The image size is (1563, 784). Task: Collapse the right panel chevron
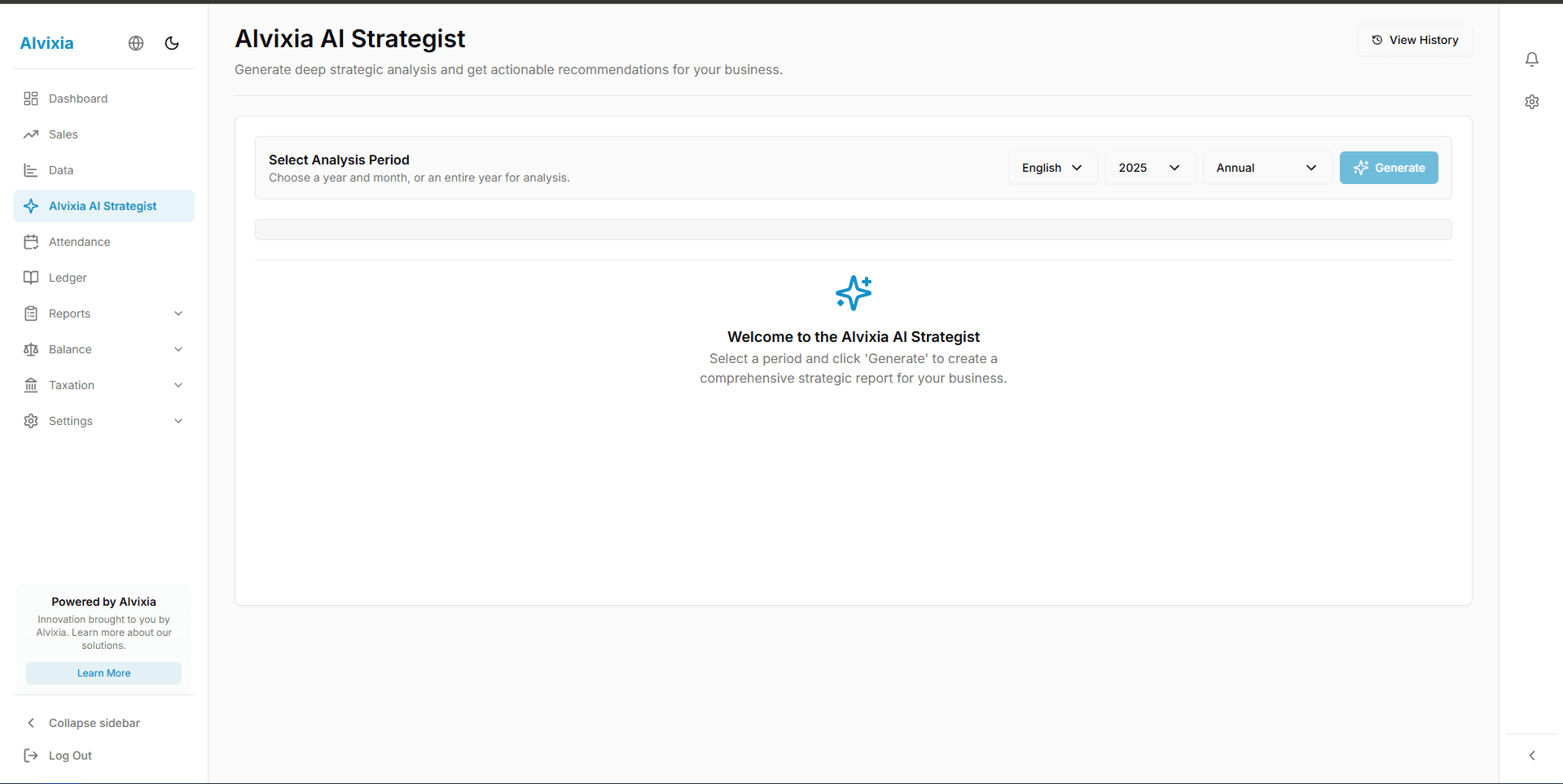pos(1532,755)
